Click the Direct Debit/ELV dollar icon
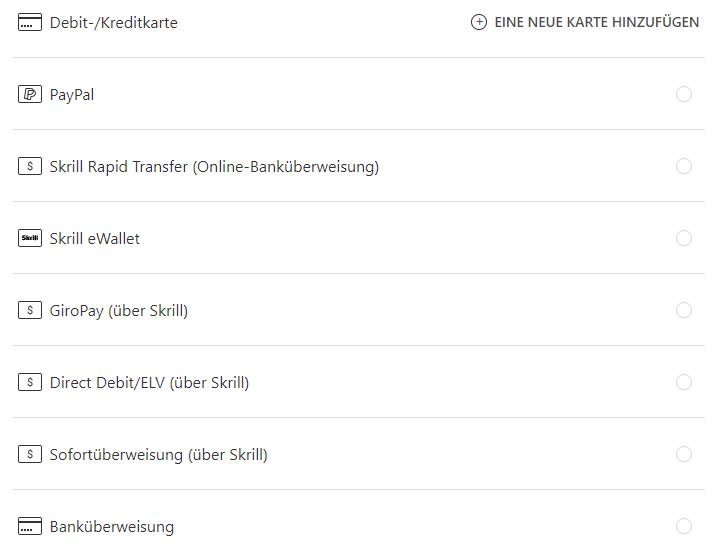Screen dimensions: 724x556 pos(30,382)
